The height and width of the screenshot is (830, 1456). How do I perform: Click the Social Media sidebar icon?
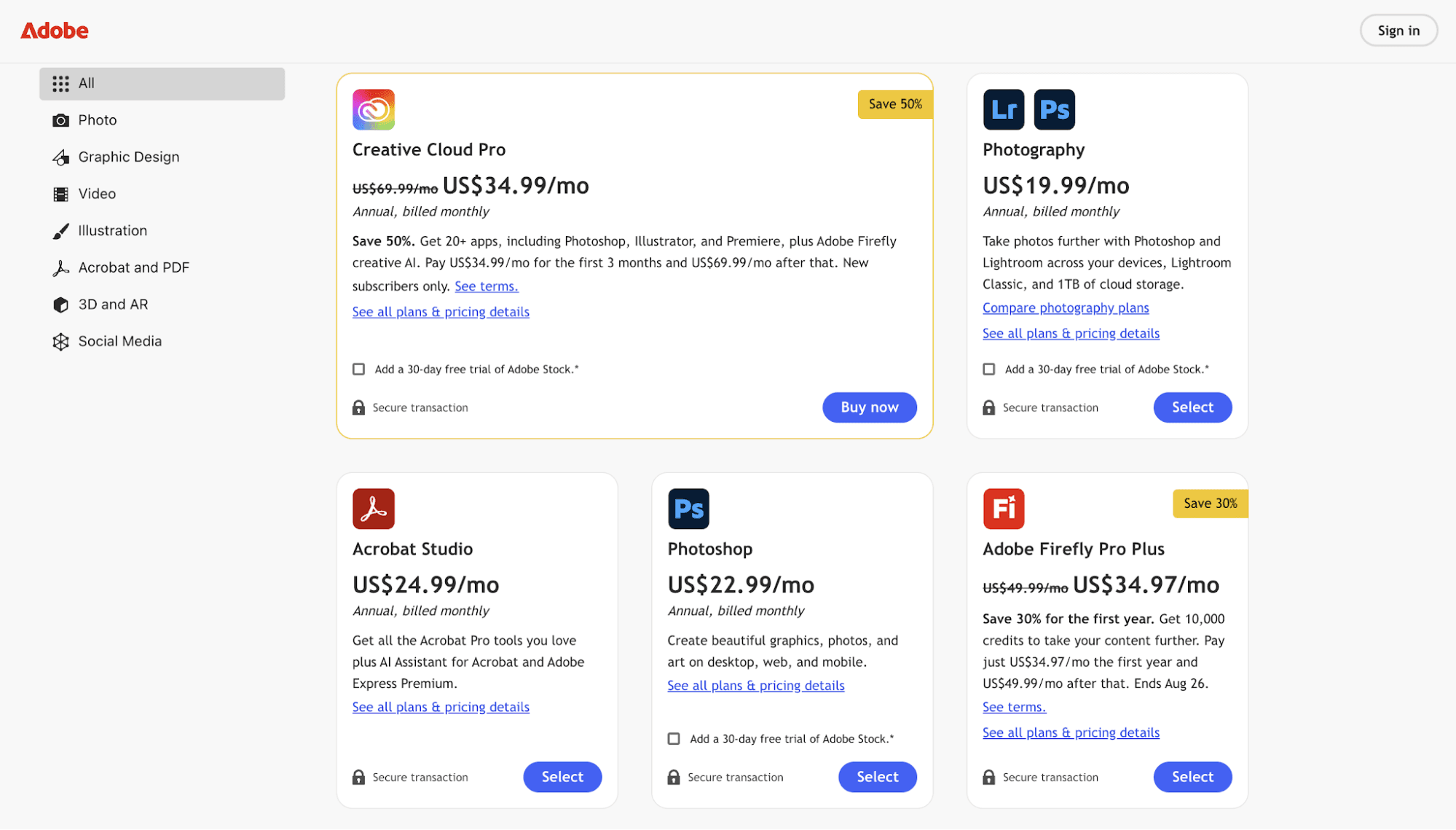tap(61, 342)
